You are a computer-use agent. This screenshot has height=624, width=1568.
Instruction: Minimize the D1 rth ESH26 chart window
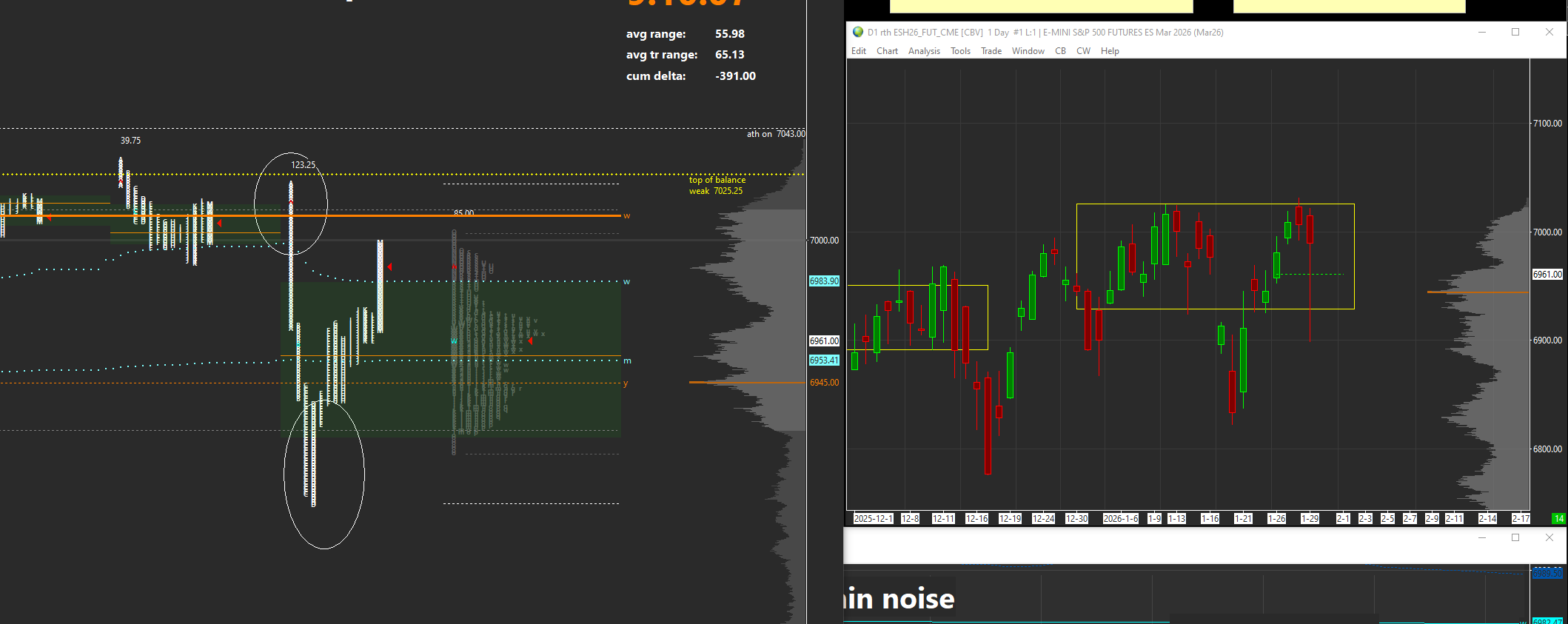coord(1482,32)
